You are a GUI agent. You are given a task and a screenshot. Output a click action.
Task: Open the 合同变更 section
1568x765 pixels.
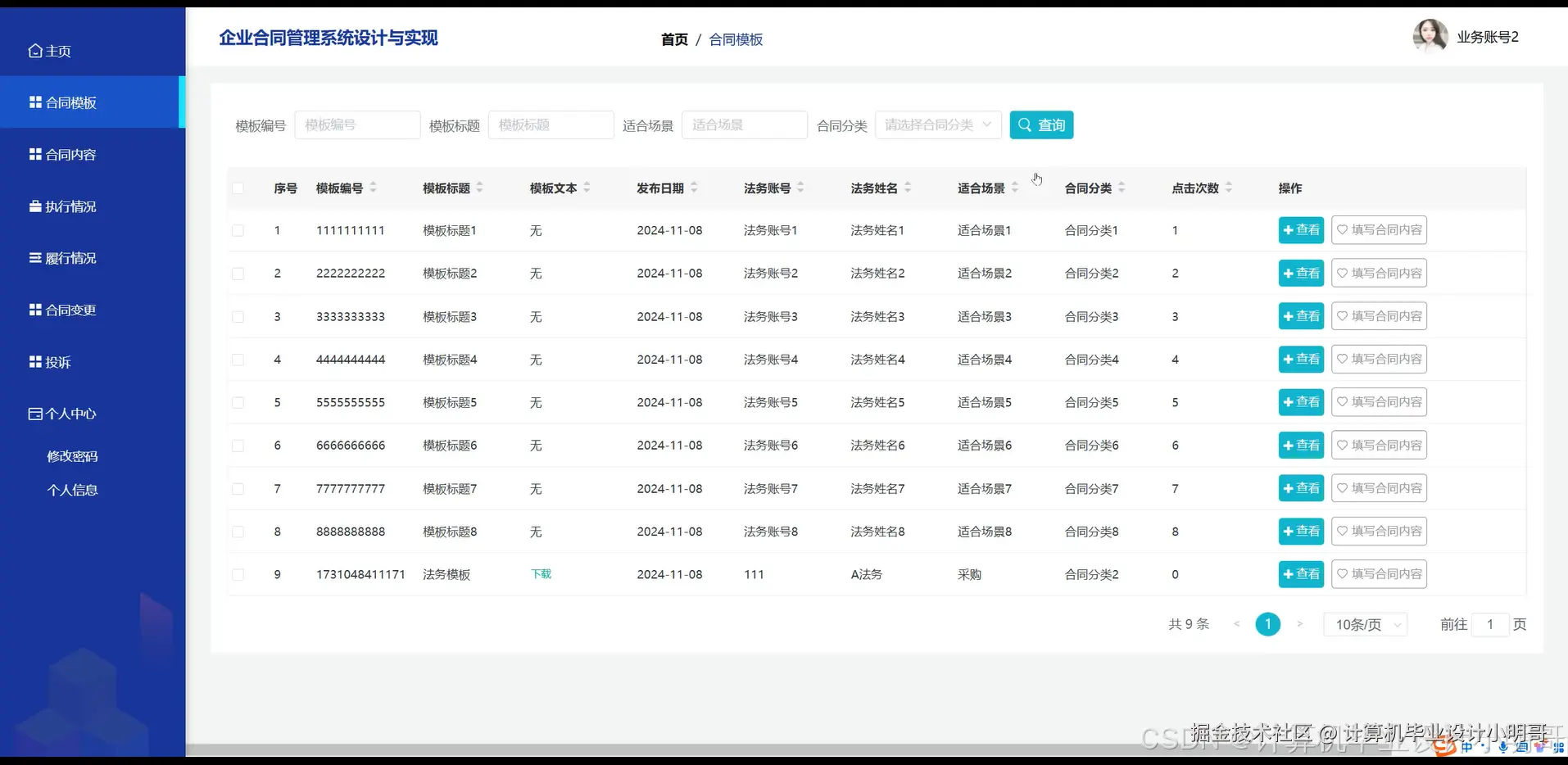(x=70, y=310)
